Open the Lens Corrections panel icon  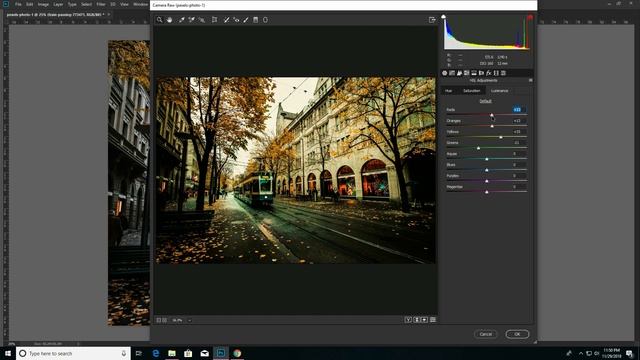click(x=481, y=73)
